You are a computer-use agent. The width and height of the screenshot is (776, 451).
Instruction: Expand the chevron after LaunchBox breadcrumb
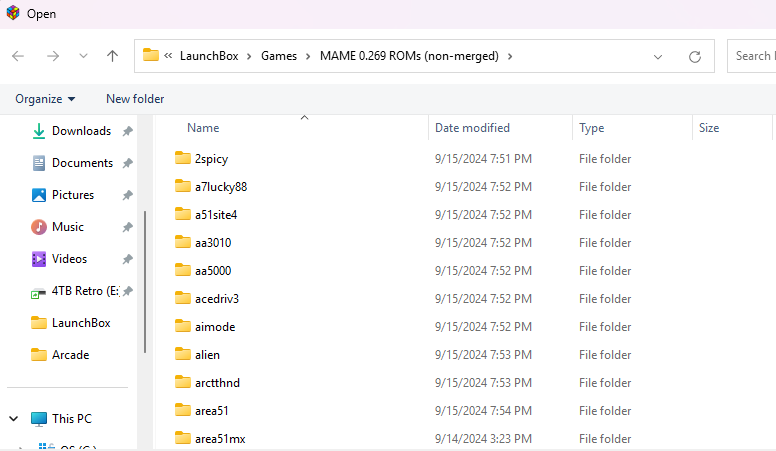point(249,56)
